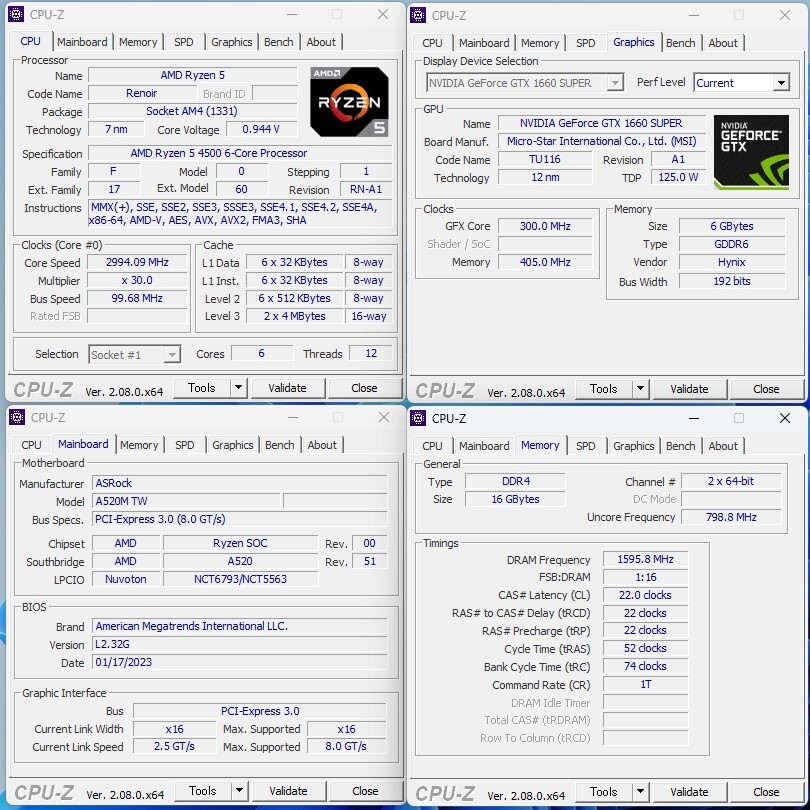
Task: Click Validate in the Memory-tab window
Action: click(690, 791)
